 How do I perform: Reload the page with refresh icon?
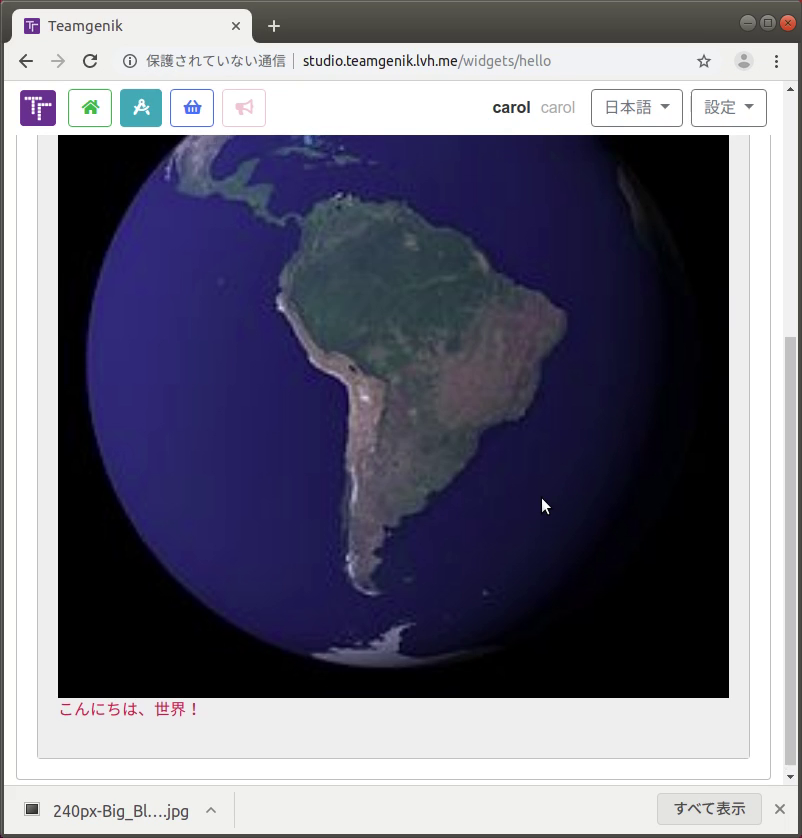(90, 61)
